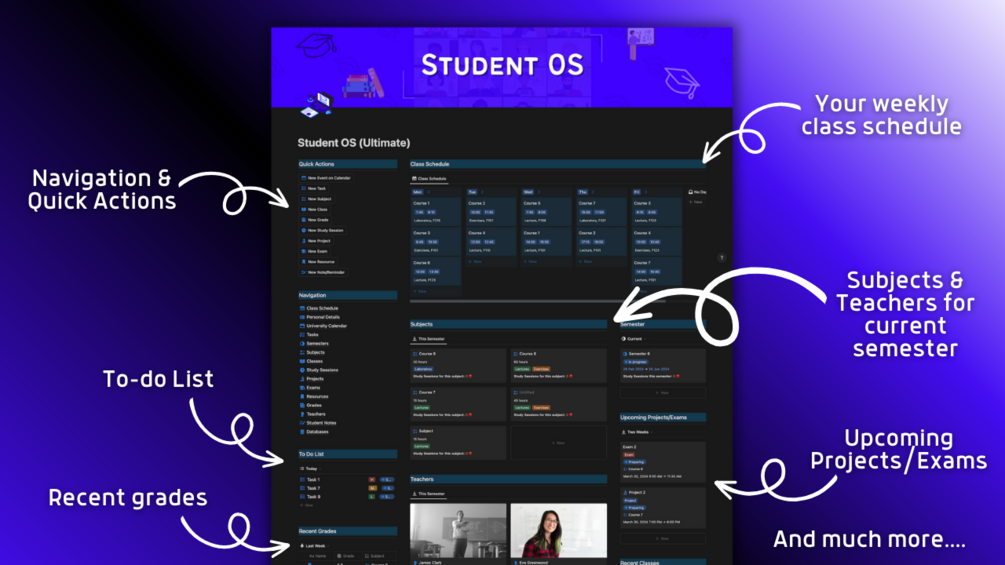Image resolution: width=1005 pixels, height=565 pixels.
Task: Open Databases icon in Navigation list
Action: [303, 432]
